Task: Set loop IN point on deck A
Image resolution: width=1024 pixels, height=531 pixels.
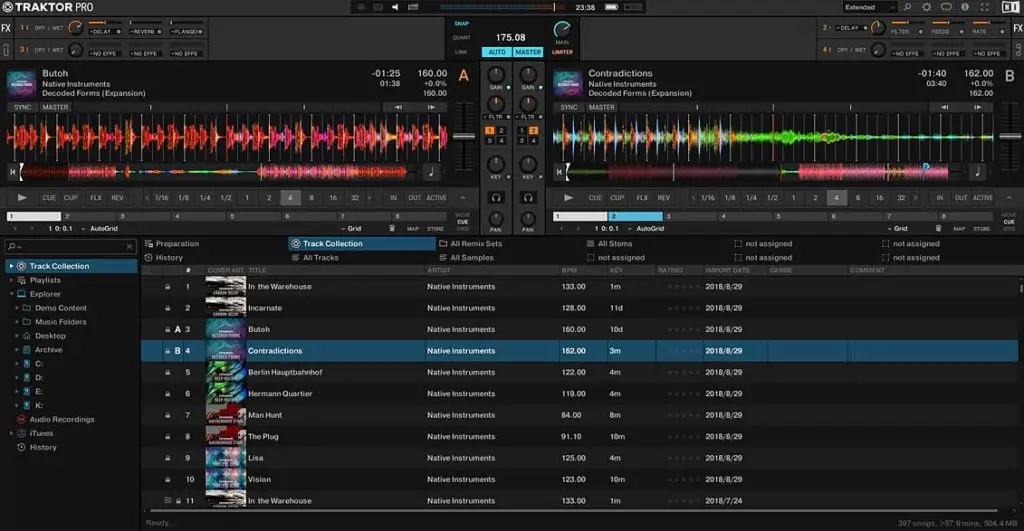Action: (x=393, y=198)
